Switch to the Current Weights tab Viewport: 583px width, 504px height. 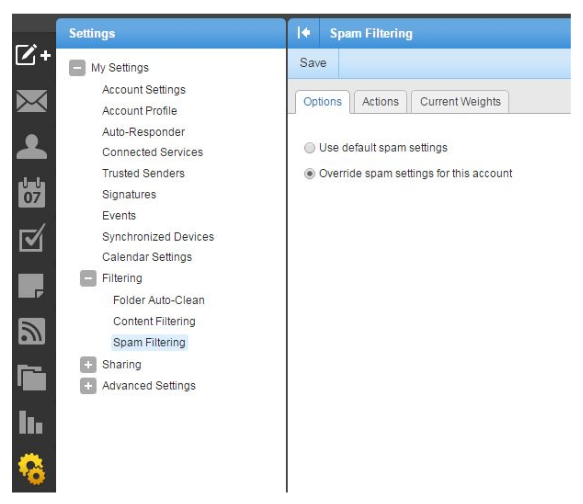pos(460,102)
